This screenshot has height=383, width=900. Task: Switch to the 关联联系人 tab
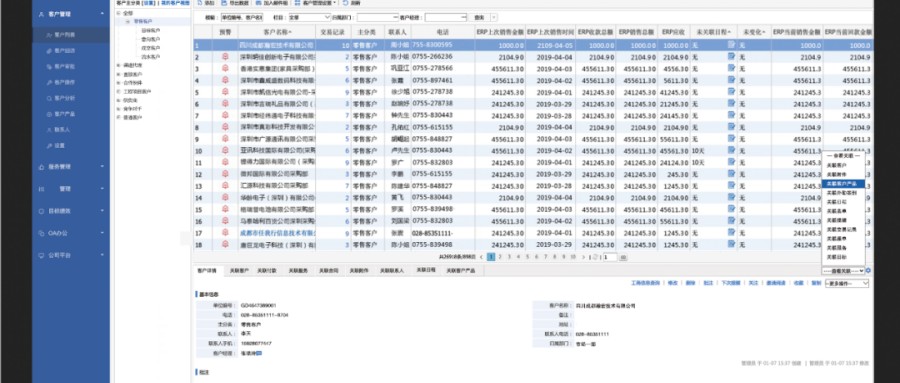pos(392,270)
